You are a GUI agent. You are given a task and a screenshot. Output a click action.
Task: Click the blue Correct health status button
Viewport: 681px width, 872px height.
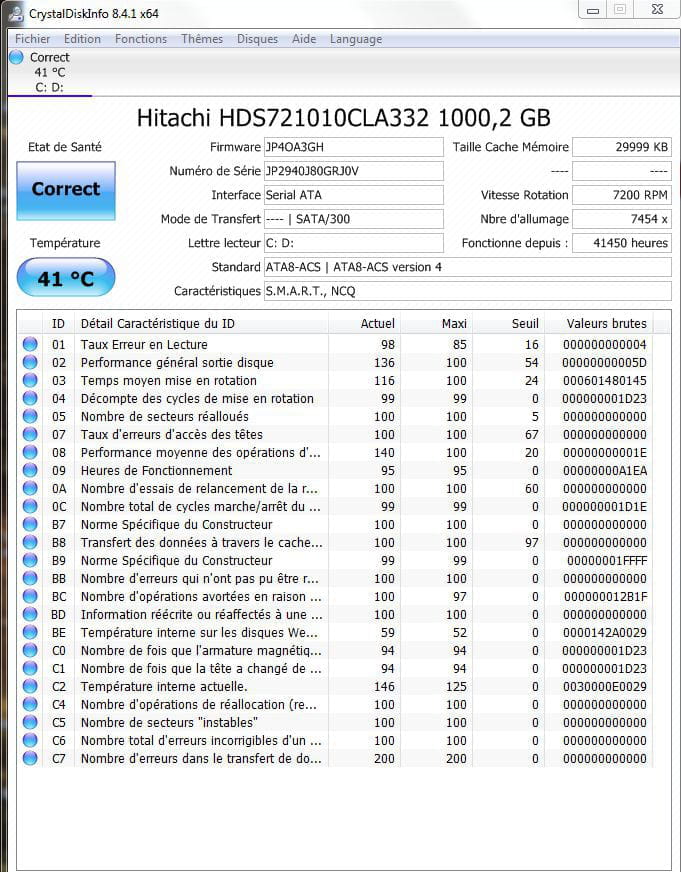click(x=66, y=190)
